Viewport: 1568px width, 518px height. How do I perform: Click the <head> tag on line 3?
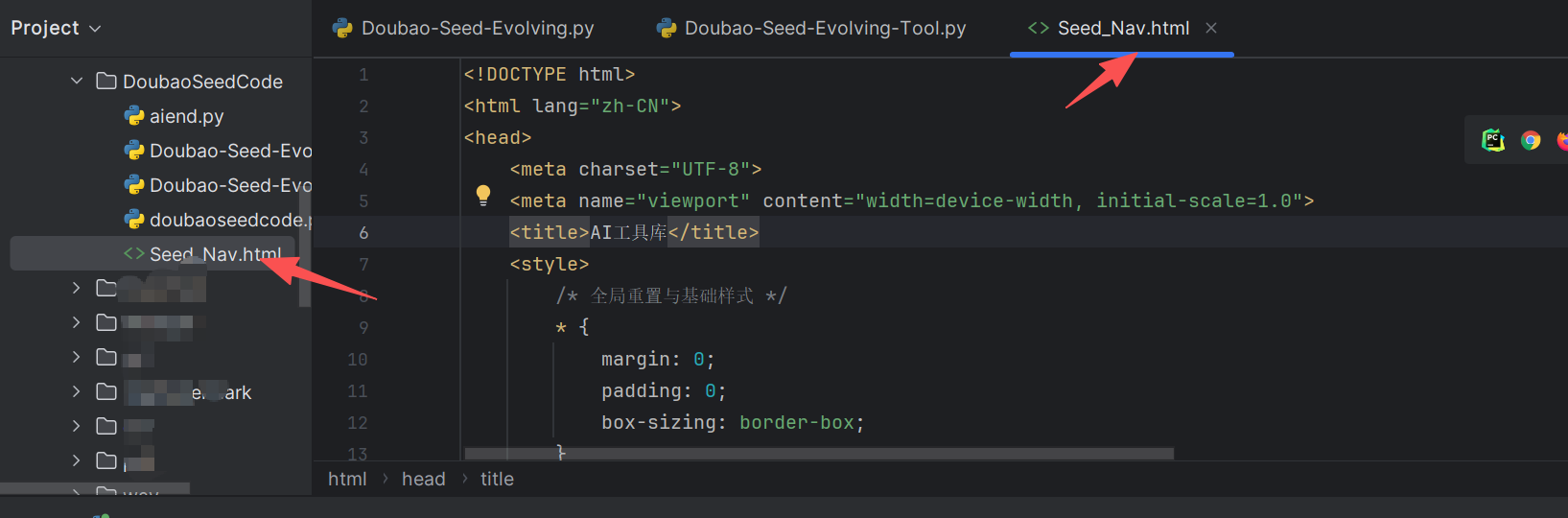(498, 137)
